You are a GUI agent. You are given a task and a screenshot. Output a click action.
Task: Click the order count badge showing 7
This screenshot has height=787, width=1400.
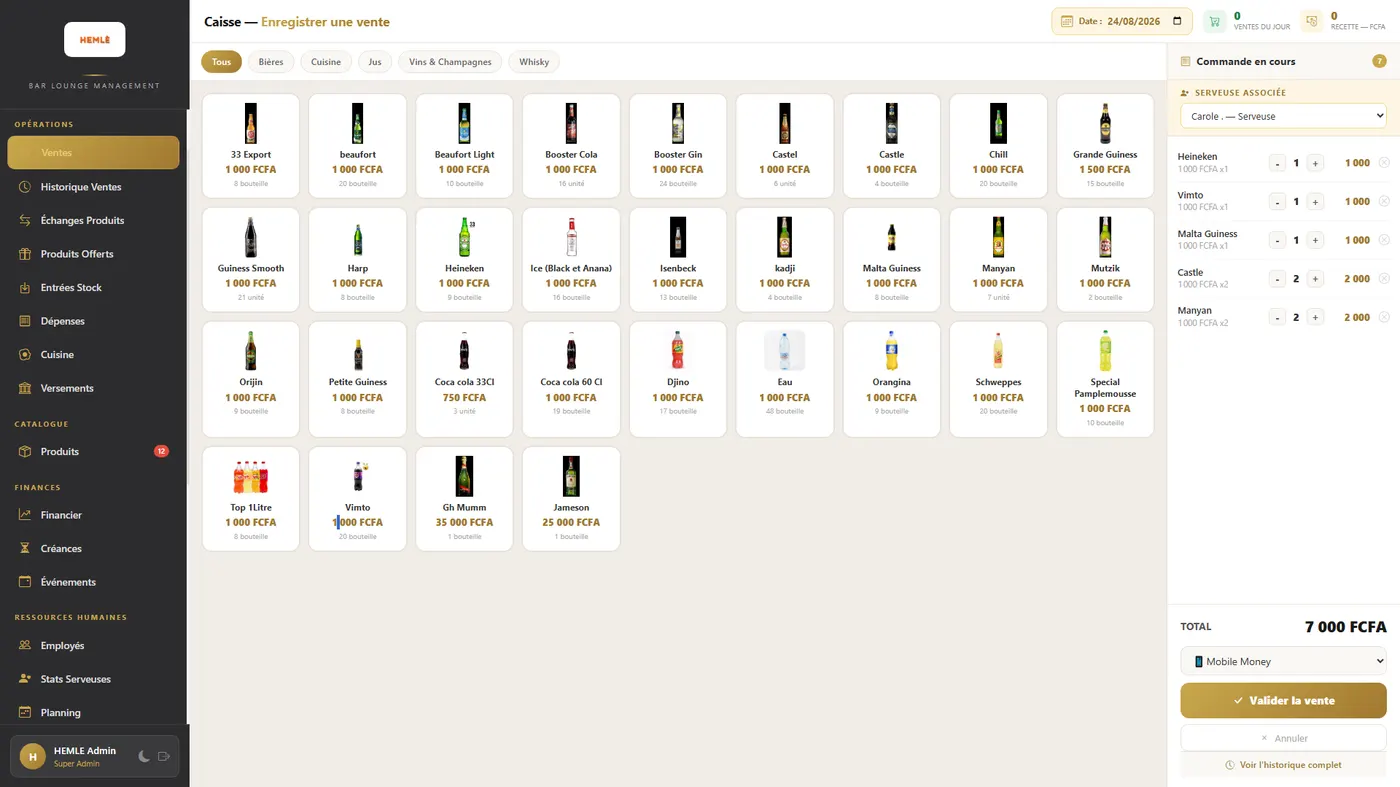1379,61
